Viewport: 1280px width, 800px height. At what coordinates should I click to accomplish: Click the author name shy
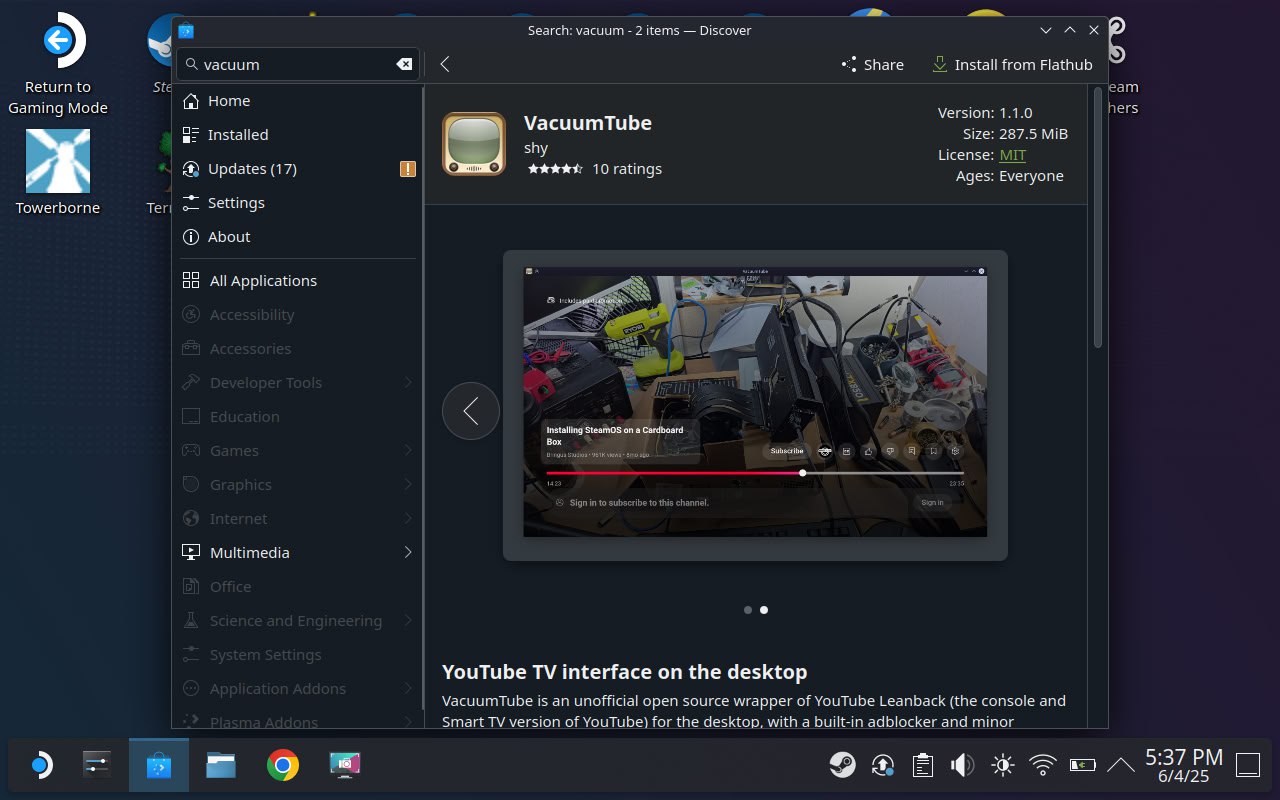pyautogui.click(x=536, y=147)
